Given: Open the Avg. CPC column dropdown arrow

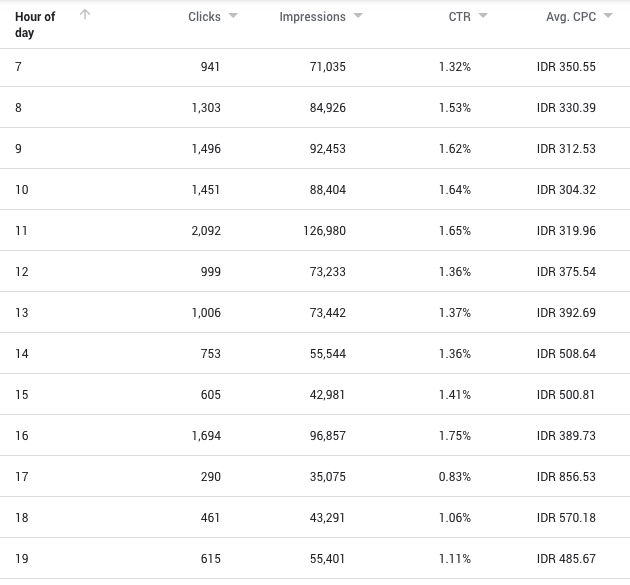Looking at the screenshot, I should (x=608, y=16).
